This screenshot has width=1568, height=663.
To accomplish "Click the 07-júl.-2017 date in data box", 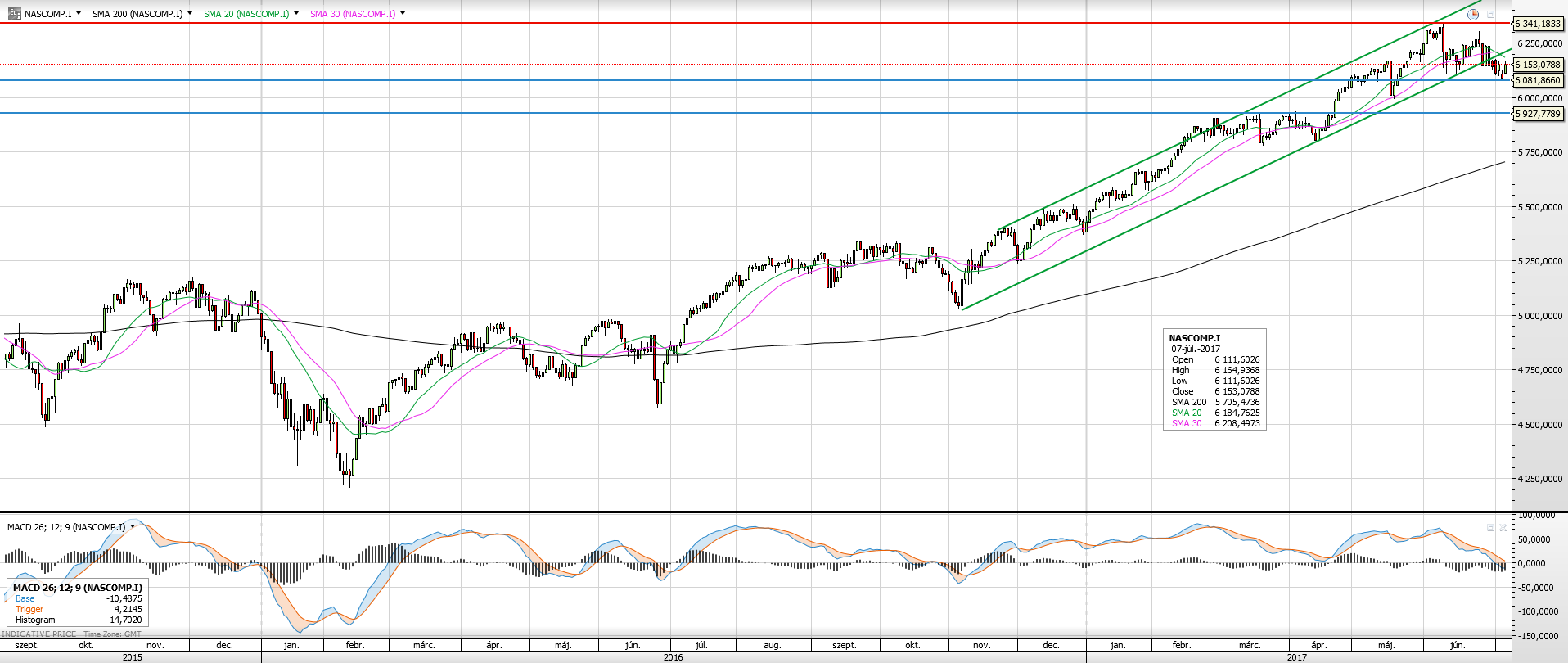I will click(1195, 349).
